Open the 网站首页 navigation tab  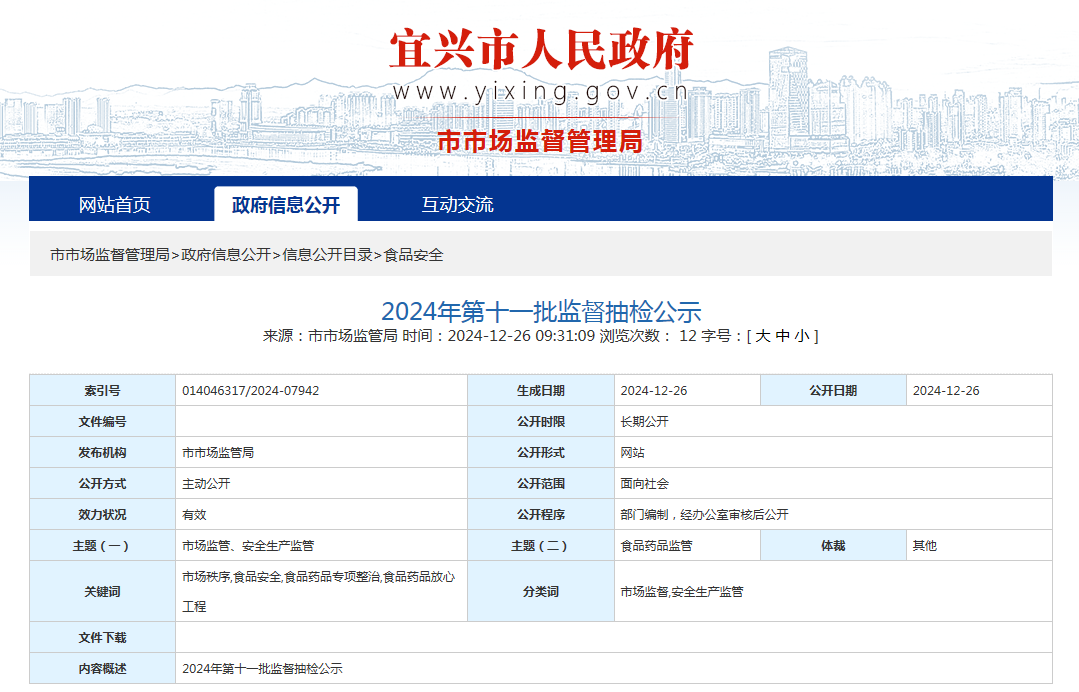pos(114,204)
